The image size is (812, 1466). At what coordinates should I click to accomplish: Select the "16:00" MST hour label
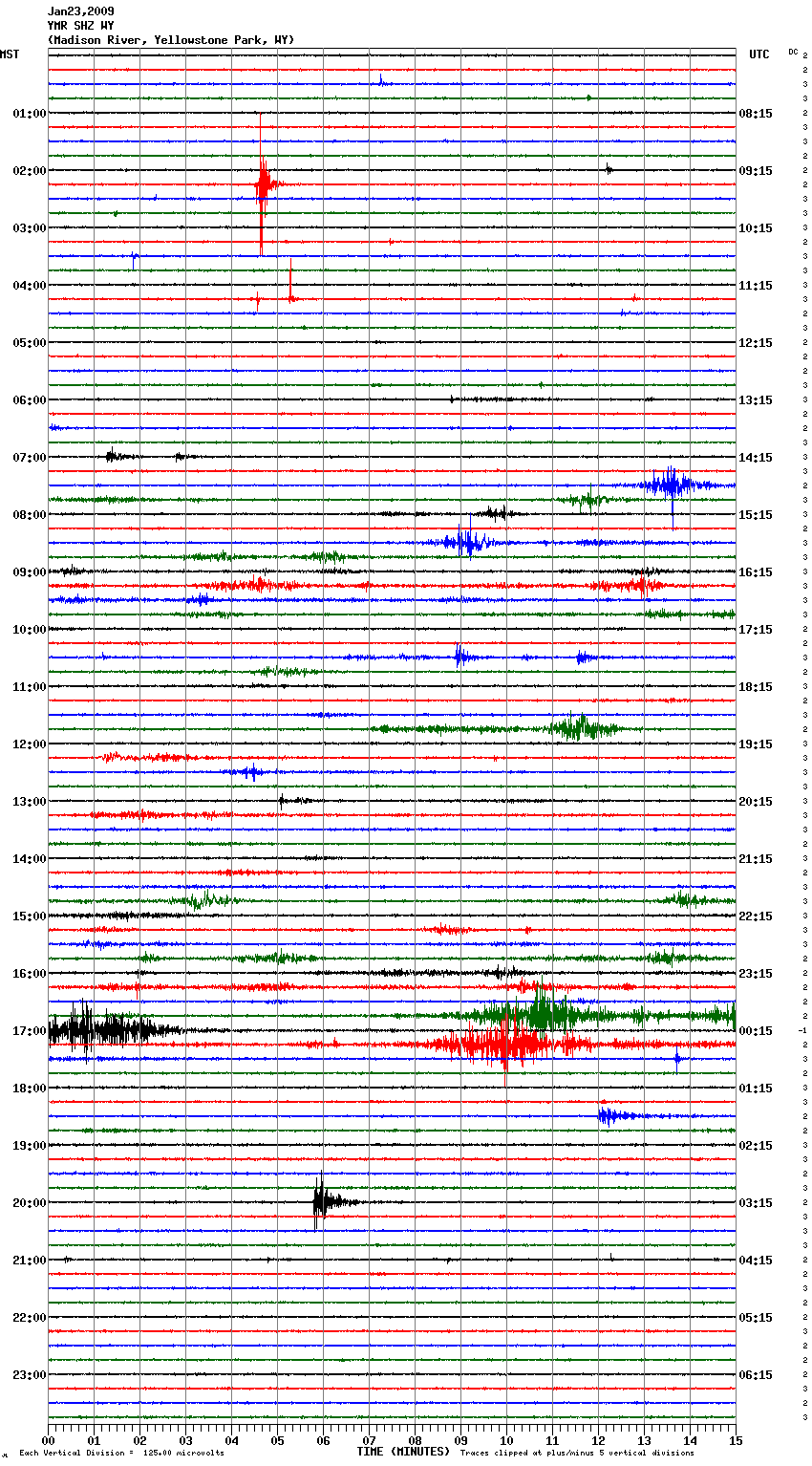tap(30, 974)
